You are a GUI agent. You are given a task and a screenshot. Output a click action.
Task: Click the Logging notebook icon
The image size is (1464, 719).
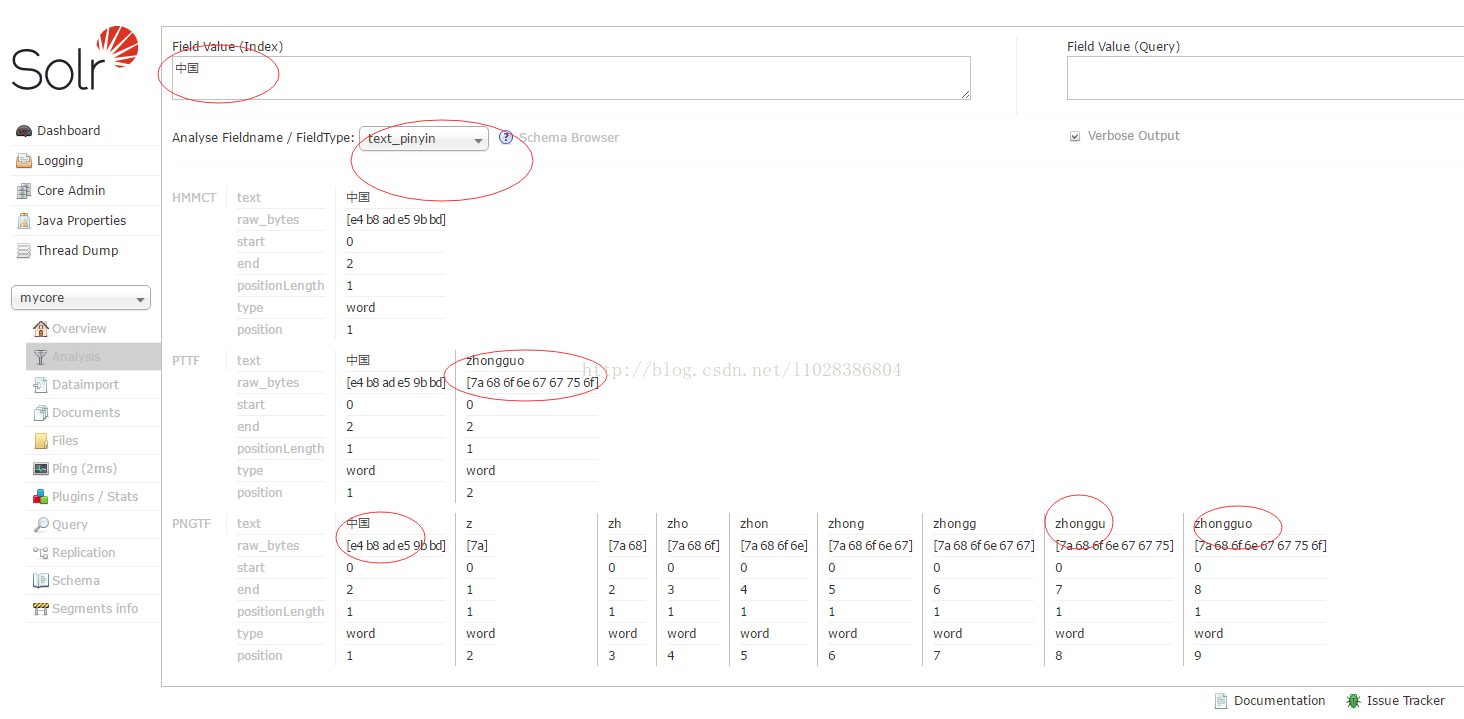24,161
